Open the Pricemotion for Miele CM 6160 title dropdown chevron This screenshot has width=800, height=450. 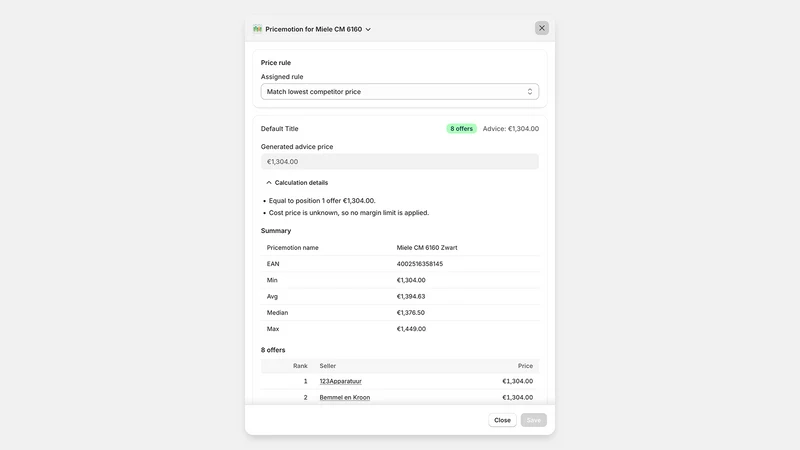click(x=368, y=30)
